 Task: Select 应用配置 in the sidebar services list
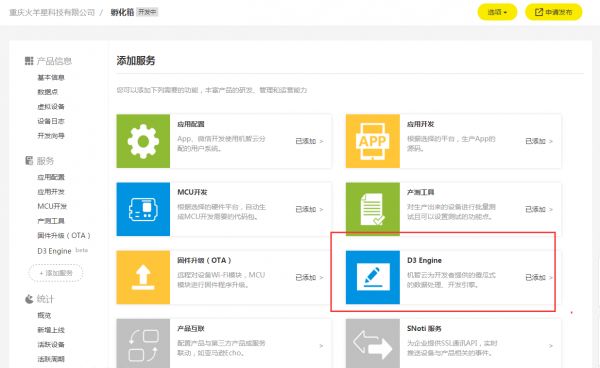(x=51, y=177)
